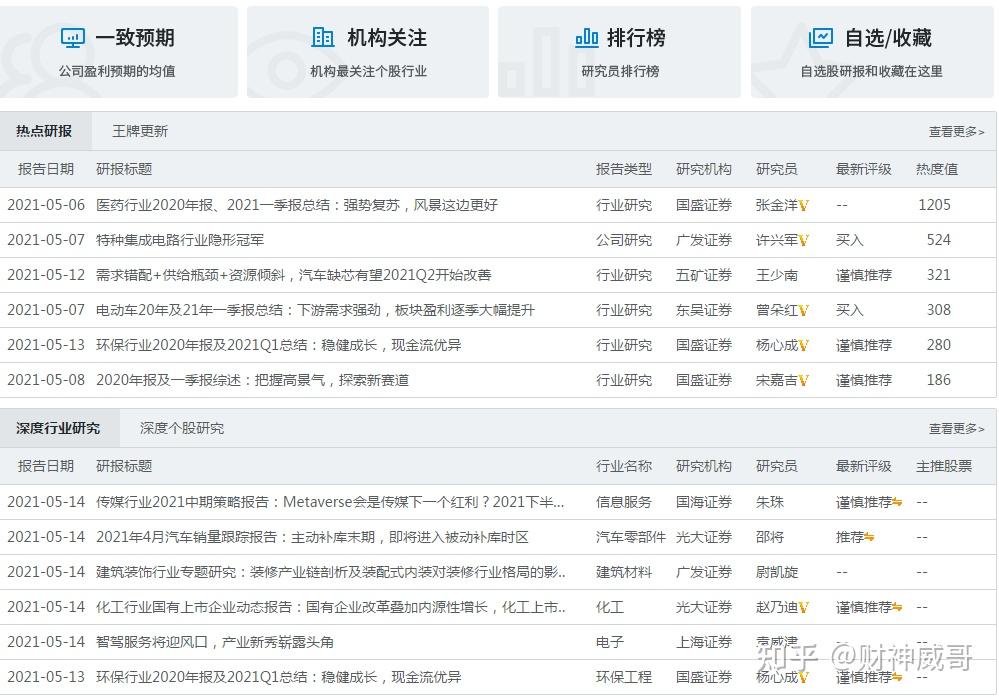Click rating arrow icon next to 推荐 for 邵将
This screenshot has width=999, height=698.
pos(869,538)
